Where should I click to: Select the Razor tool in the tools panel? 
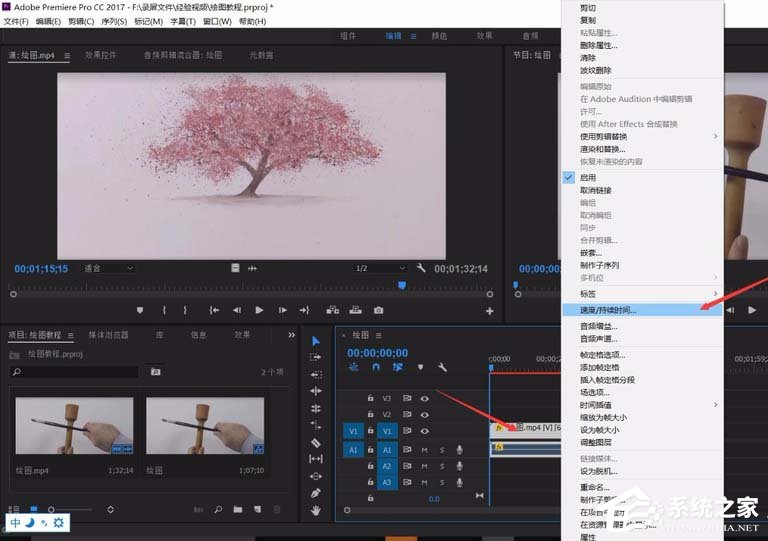click(316, 441)
